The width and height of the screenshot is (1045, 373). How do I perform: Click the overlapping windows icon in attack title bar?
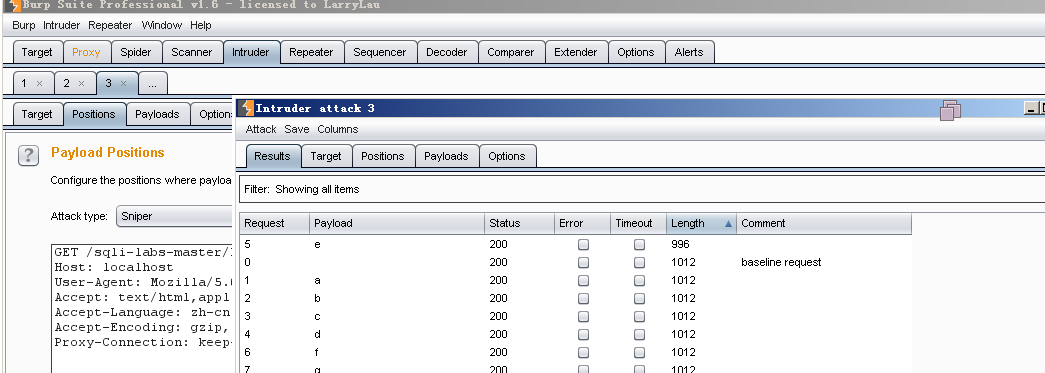pos(950,110)
